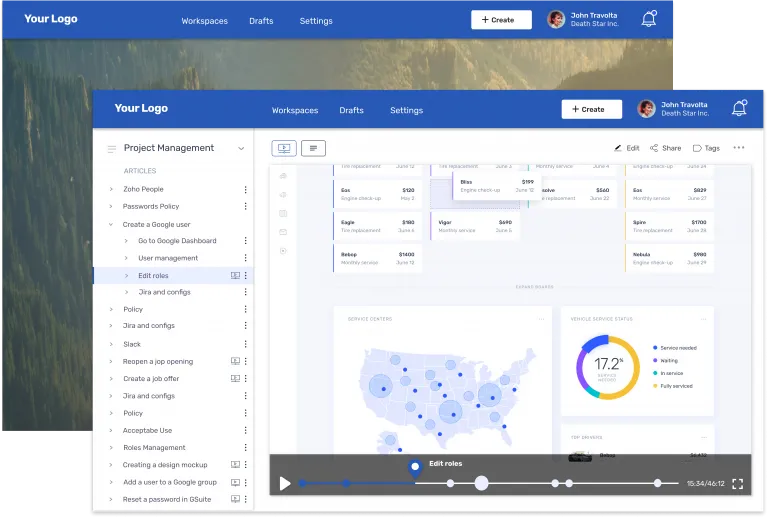This screenshot has width=768, height=518.
Task: Click the Edit pencil icon
Action: 618,148
